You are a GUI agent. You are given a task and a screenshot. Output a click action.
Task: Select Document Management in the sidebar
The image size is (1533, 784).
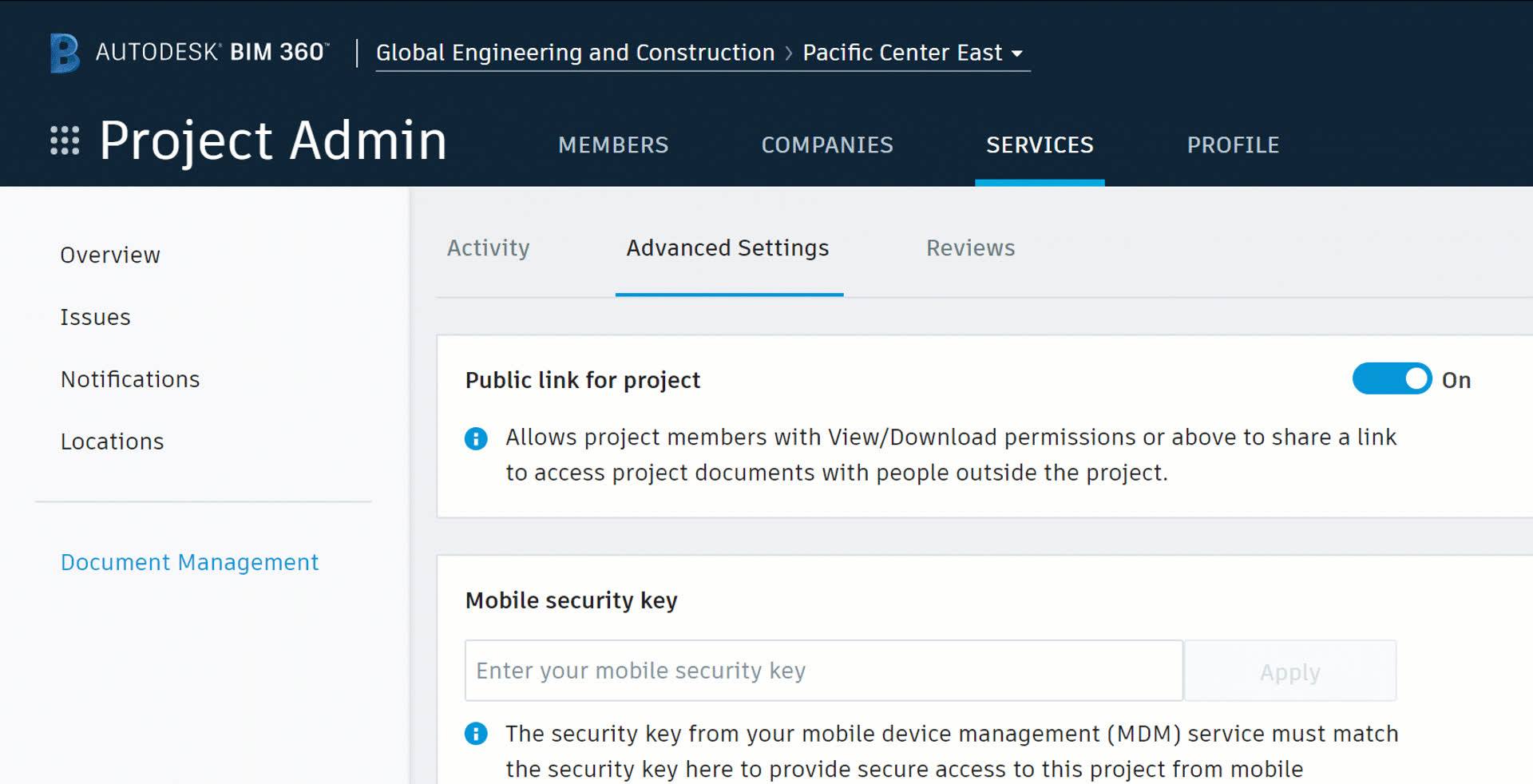190,563
